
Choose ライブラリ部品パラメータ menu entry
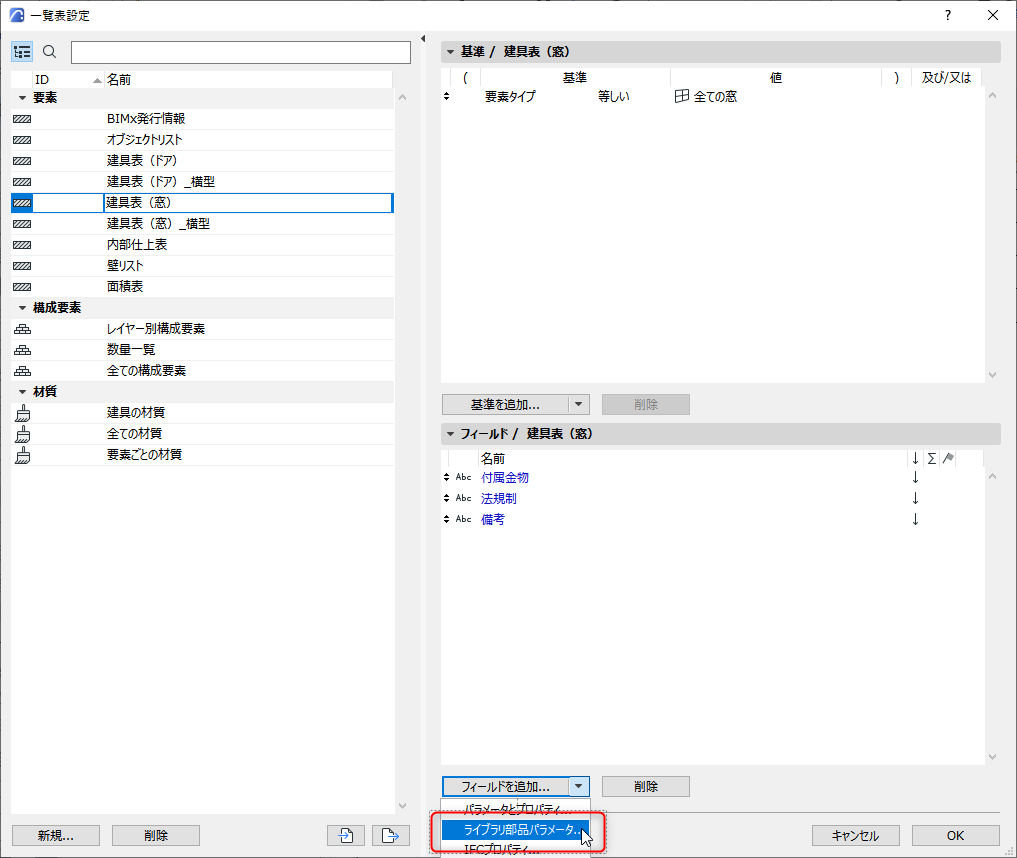[516, 829]
